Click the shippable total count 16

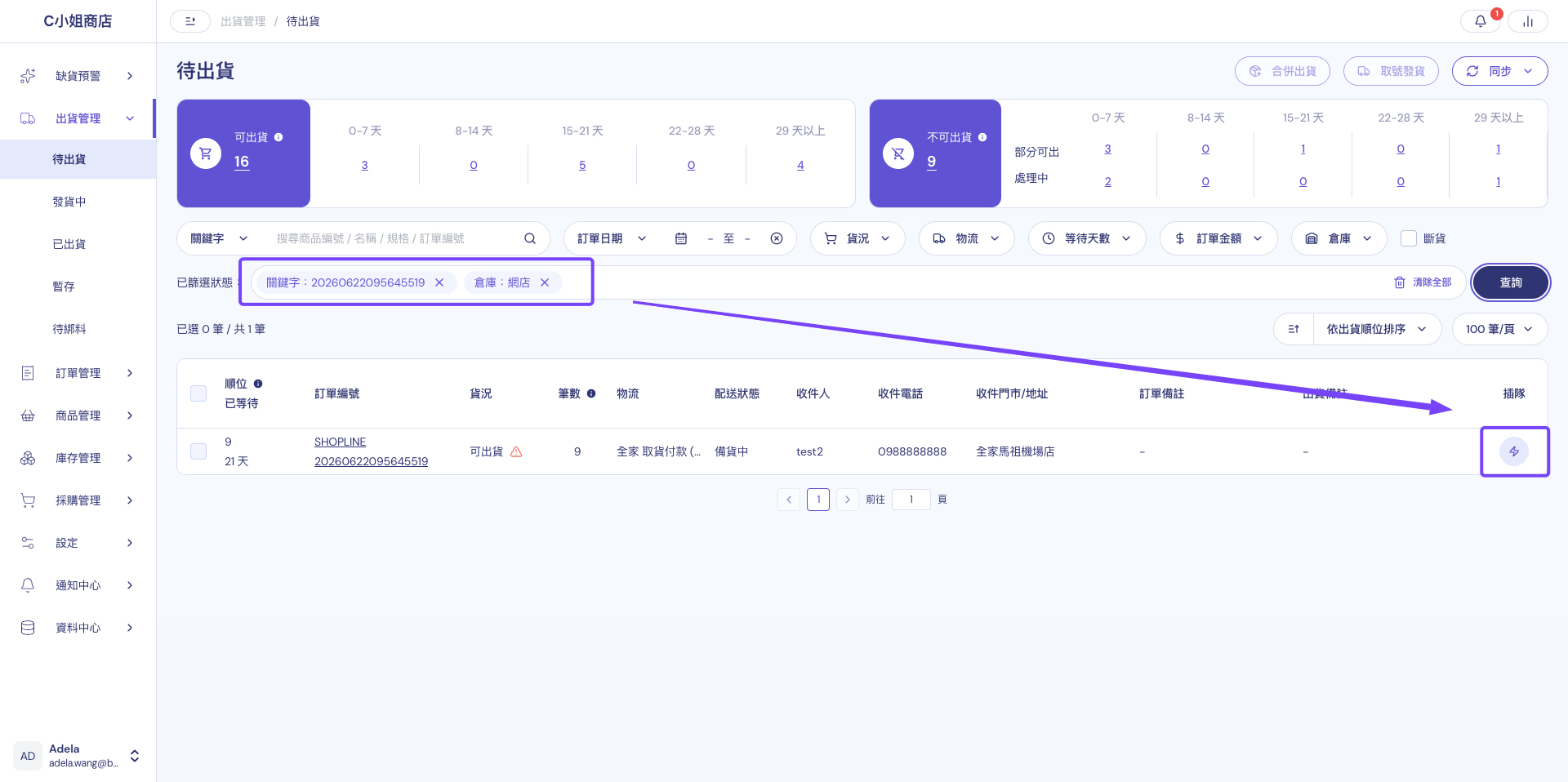[x=242, y=162]
